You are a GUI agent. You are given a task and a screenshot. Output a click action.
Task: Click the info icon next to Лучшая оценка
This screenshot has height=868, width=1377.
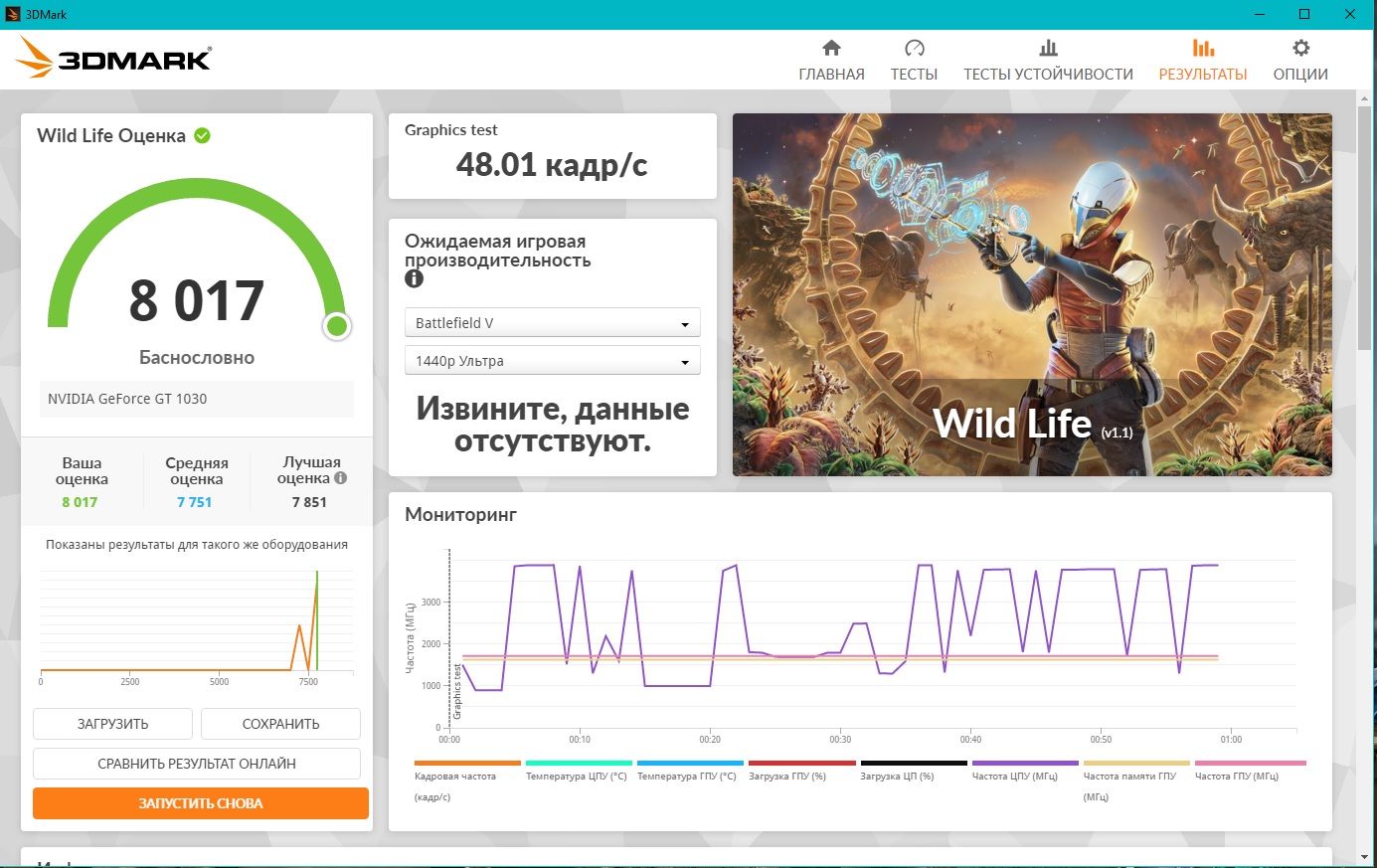(341, 478)
